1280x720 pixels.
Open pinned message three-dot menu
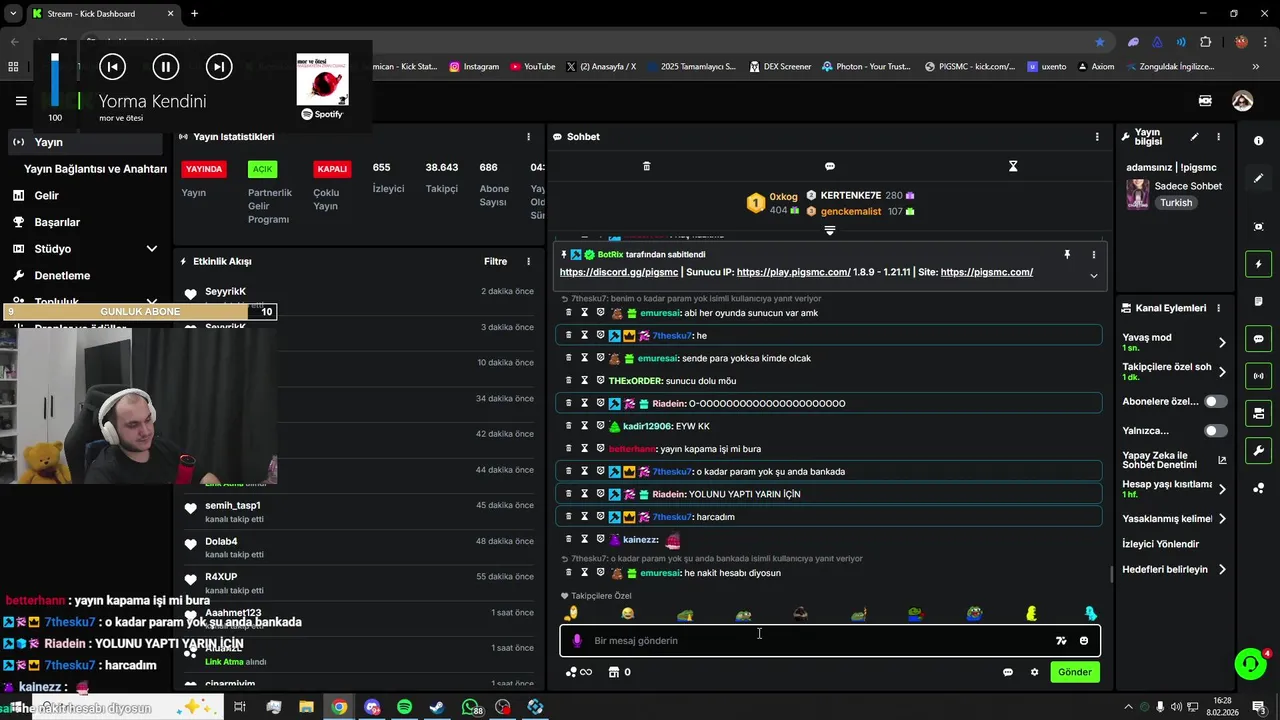pos(1094,255)
